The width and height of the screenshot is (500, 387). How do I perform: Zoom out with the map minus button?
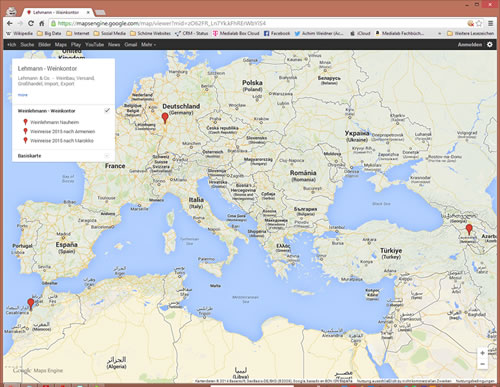[x=482, y=364]
